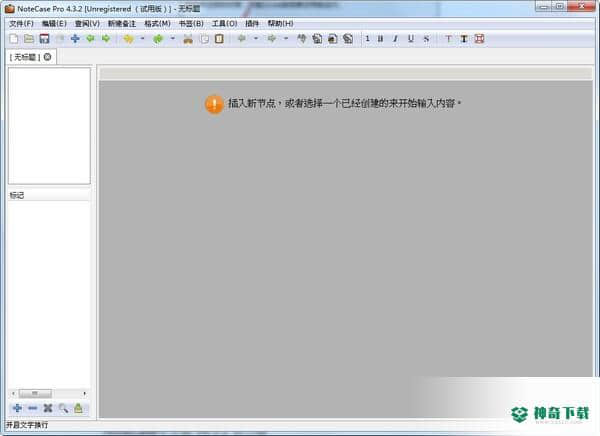This screenshot has height=436, width=600.
Task: Open the forward history dropdown arrow
Action: pyautogui.click(x=286, y=39)
